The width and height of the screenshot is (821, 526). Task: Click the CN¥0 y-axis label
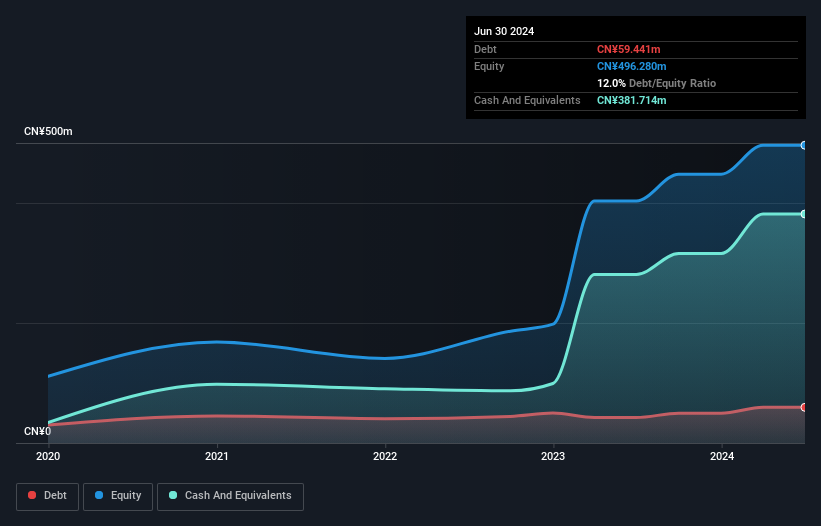pos(38,431)
